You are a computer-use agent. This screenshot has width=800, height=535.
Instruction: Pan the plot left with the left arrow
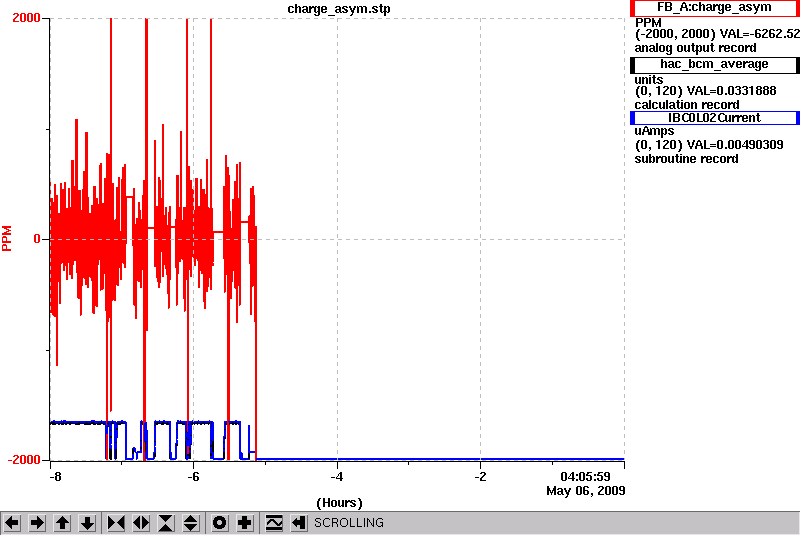point(12,523)
